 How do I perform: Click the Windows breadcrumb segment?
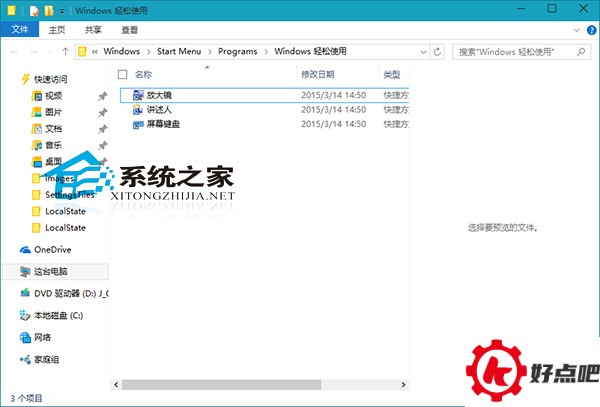click(x=121, y=51)
